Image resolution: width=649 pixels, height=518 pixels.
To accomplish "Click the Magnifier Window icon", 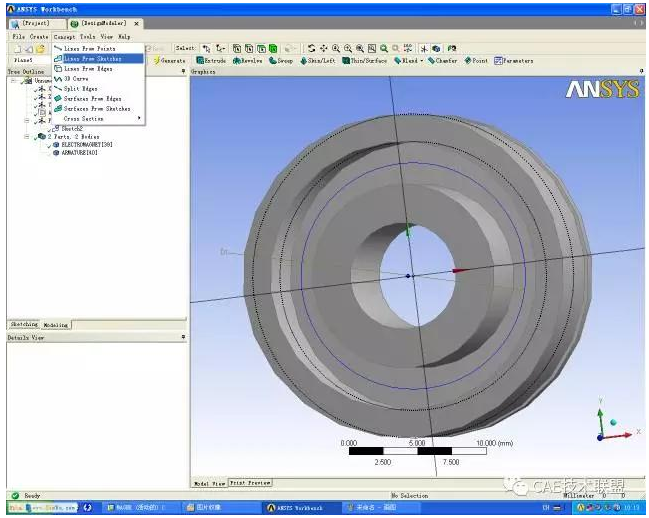I will [372, 48].
